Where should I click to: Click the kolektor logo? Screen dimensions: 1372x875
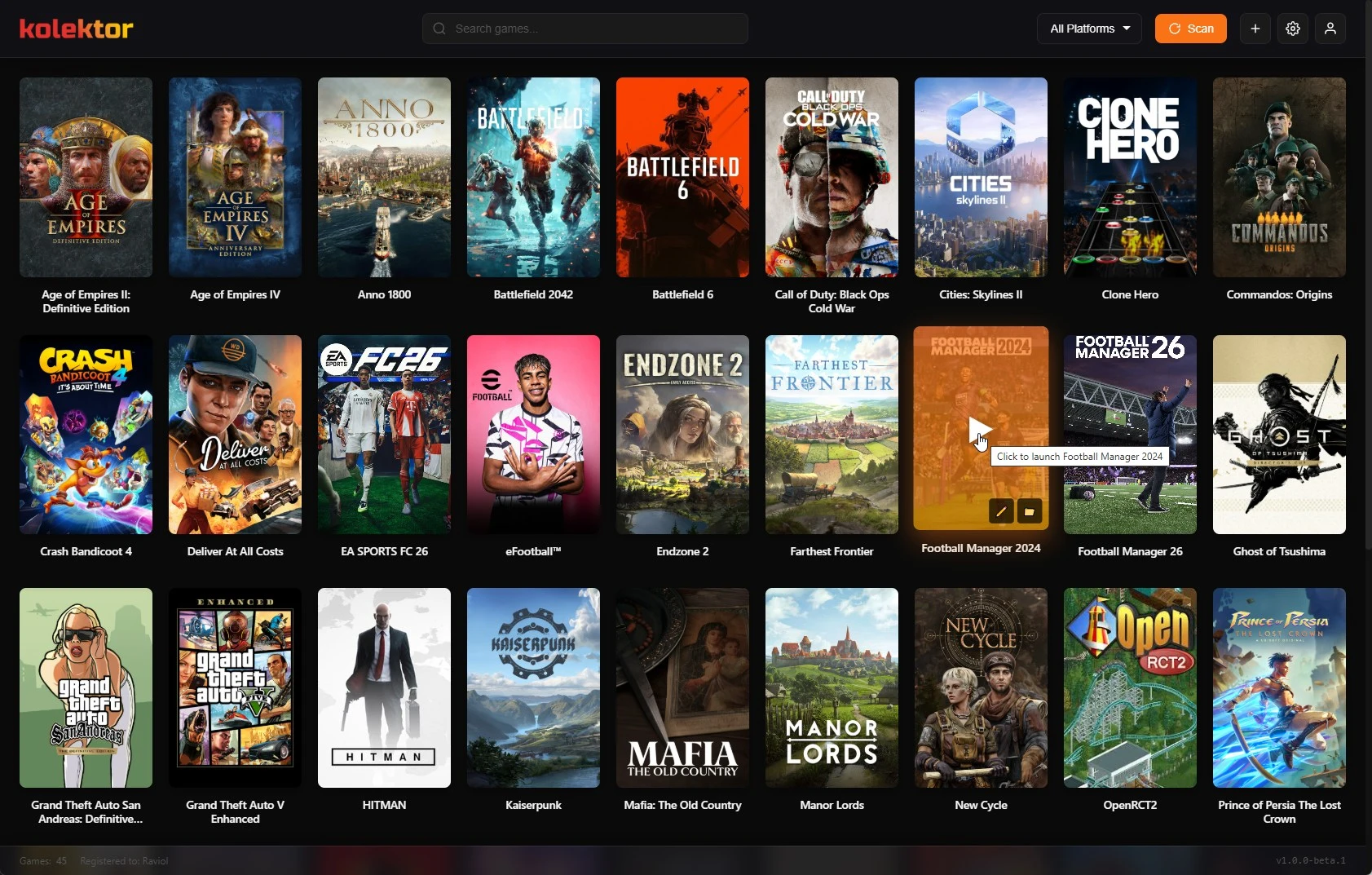pos(76,29)
